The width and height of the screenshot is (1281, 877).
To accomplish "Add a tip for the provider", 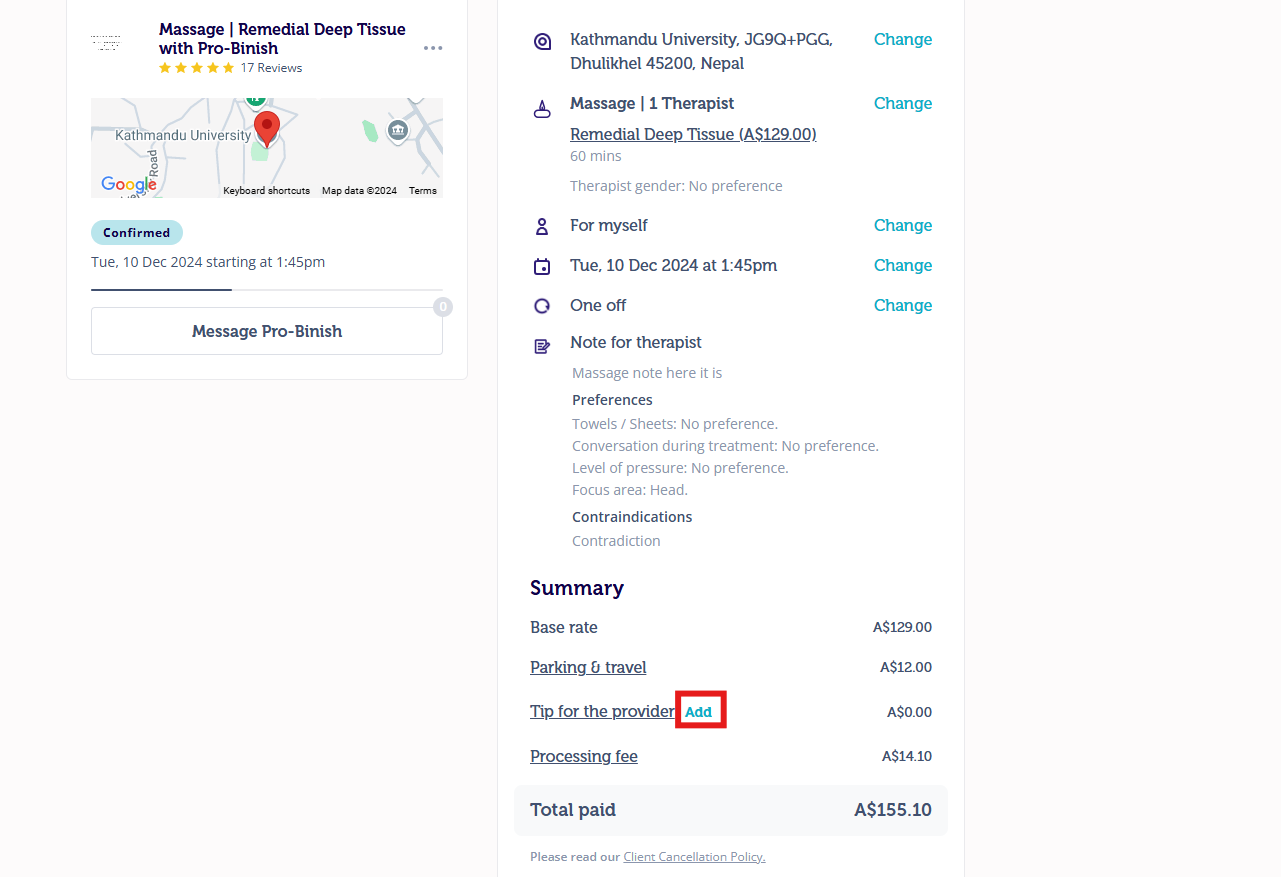I will 699,712.
